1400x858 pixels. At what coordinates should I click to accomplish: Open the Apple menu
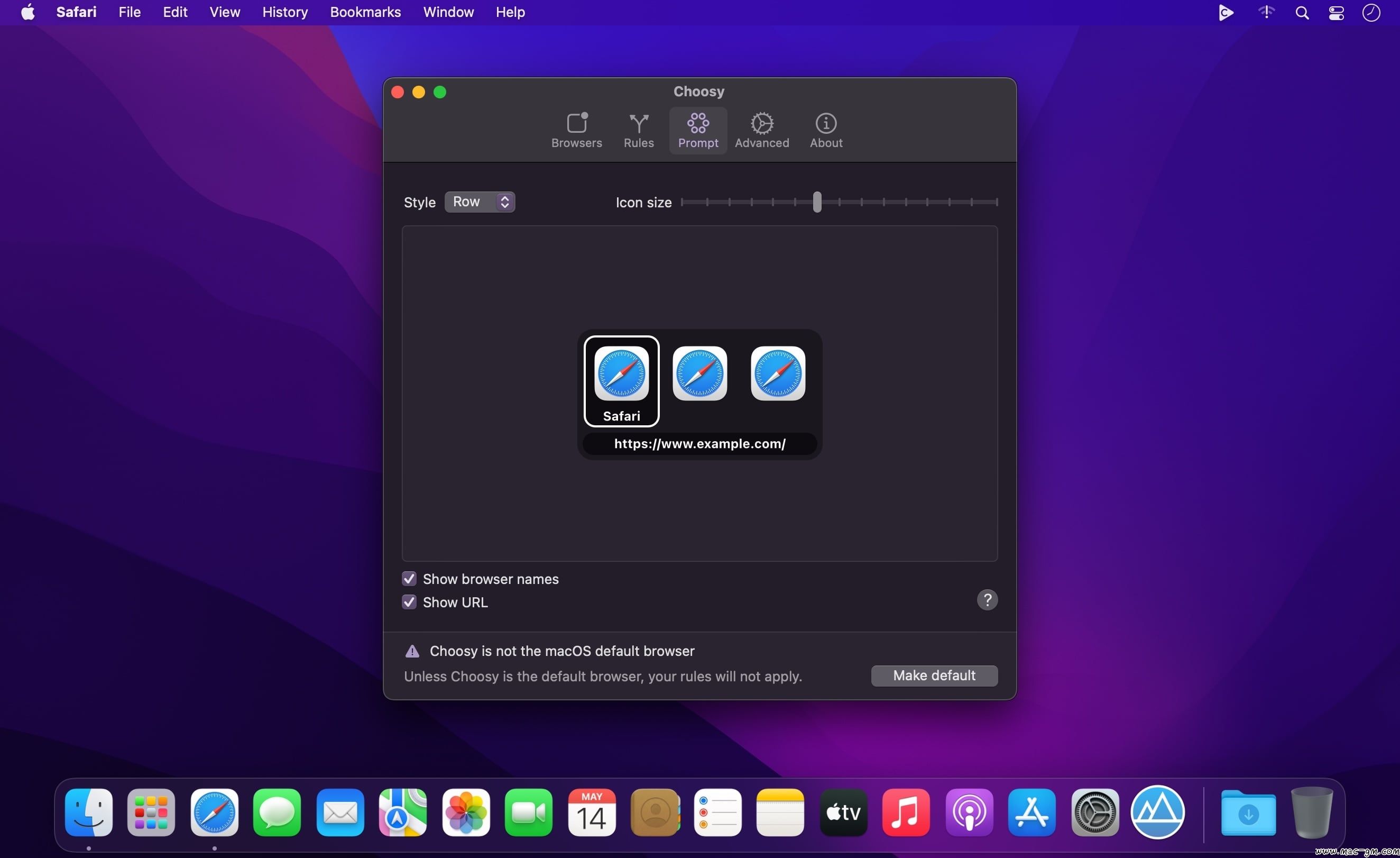click(28, 12)
